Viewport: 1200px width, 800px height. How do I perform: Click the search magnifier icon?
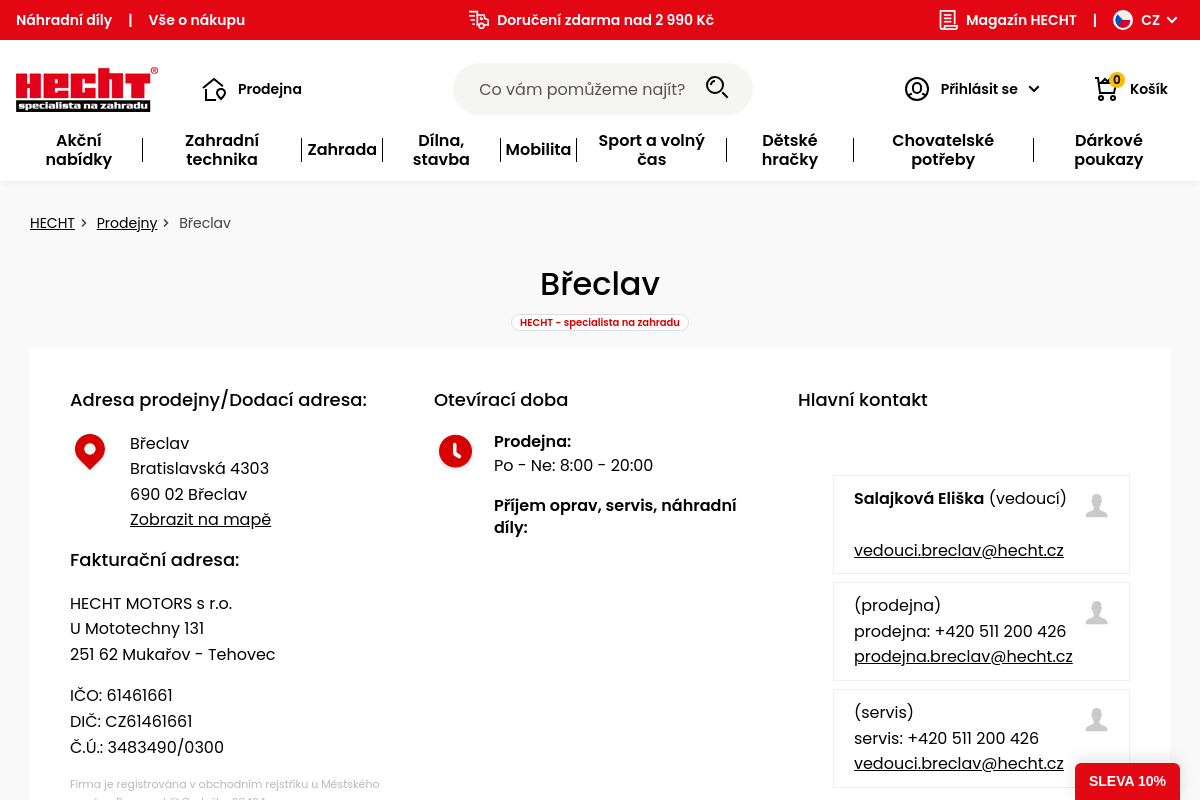coord(717,88)
